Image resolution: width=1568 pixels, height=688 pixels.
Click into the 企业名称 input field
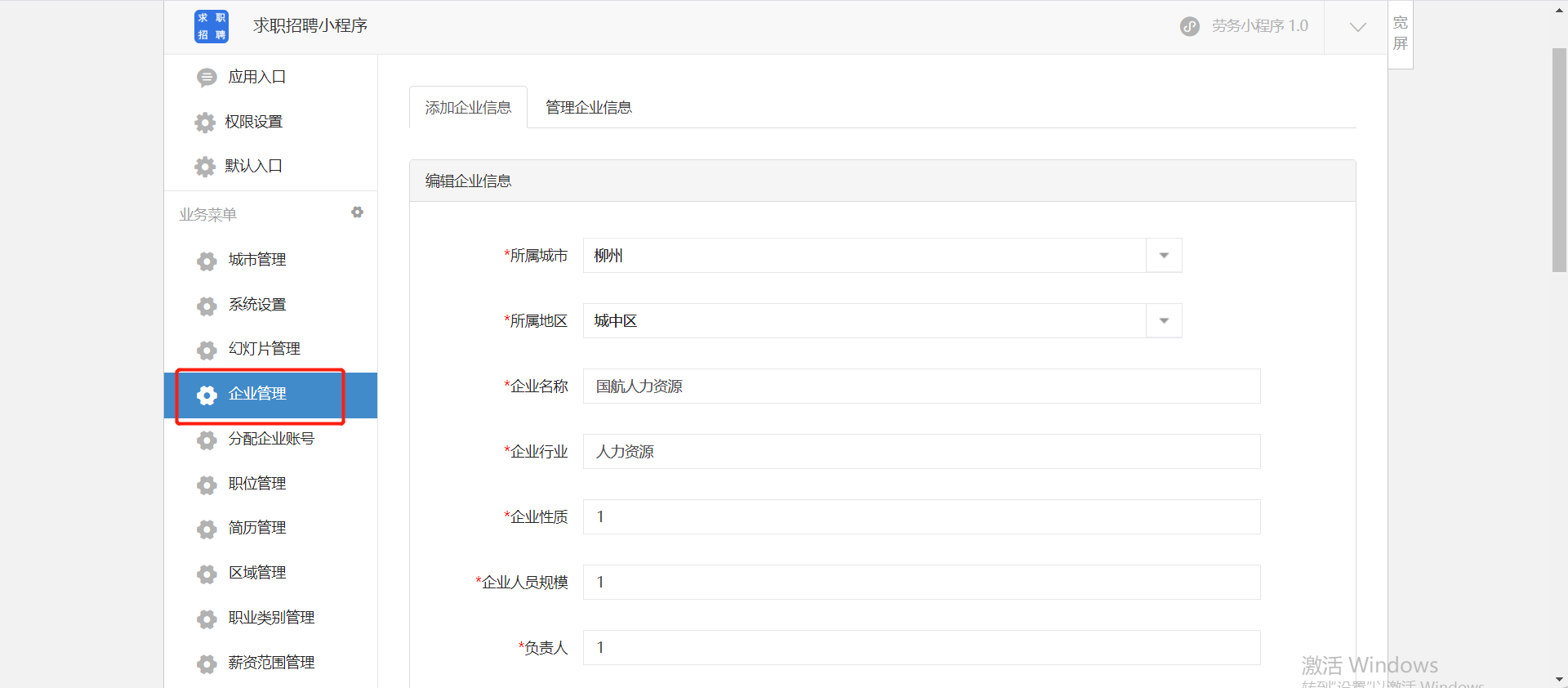point(921,386)
